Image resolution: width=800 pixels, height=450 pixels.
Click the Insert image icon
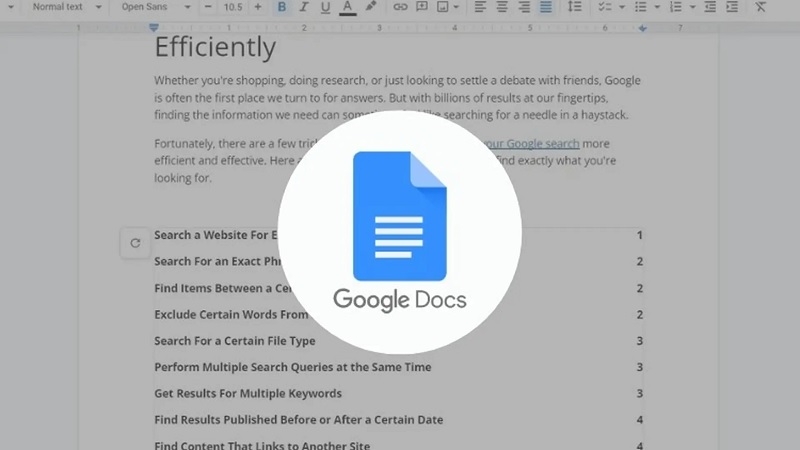point(442,7)
